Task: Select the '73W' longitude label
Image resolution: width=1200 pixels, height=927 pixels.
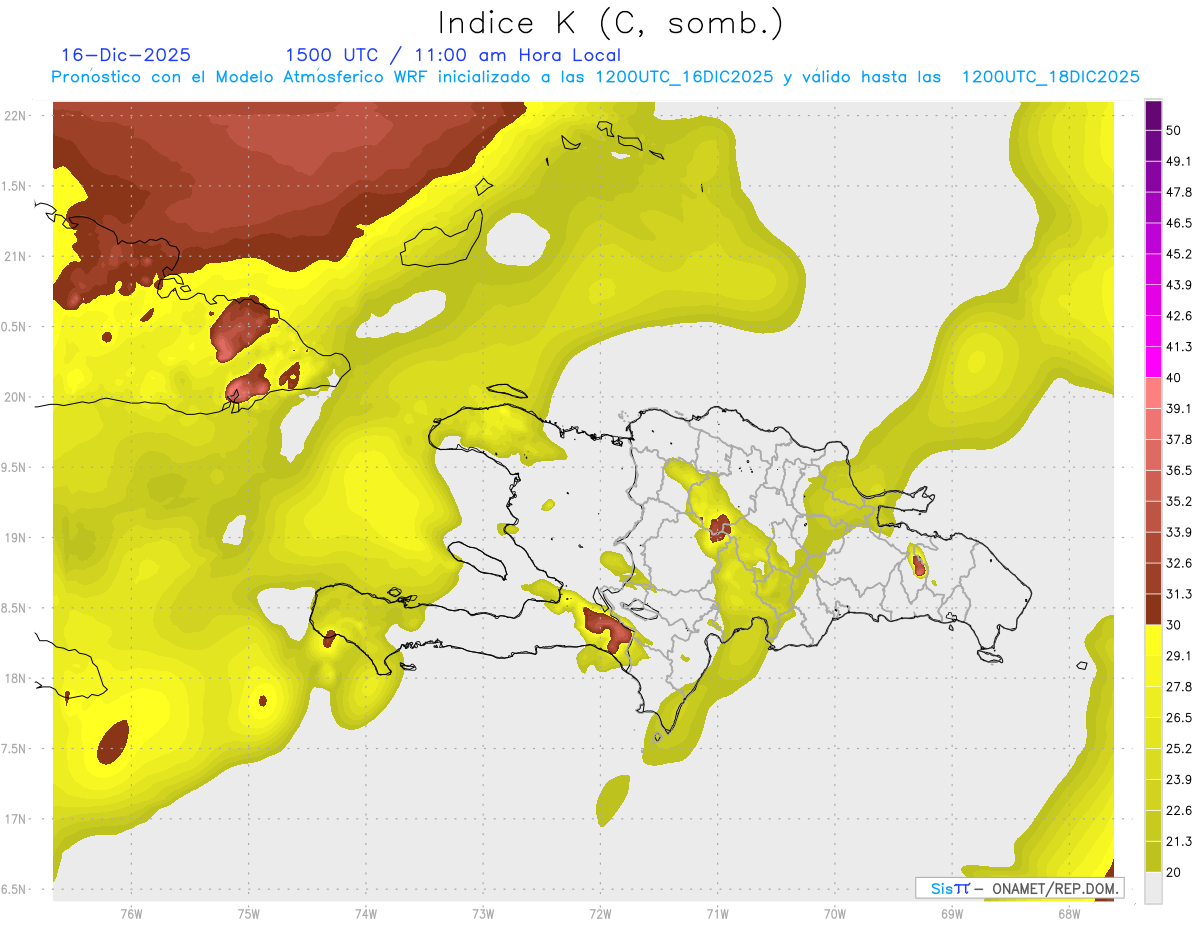Action: point(483,913)
